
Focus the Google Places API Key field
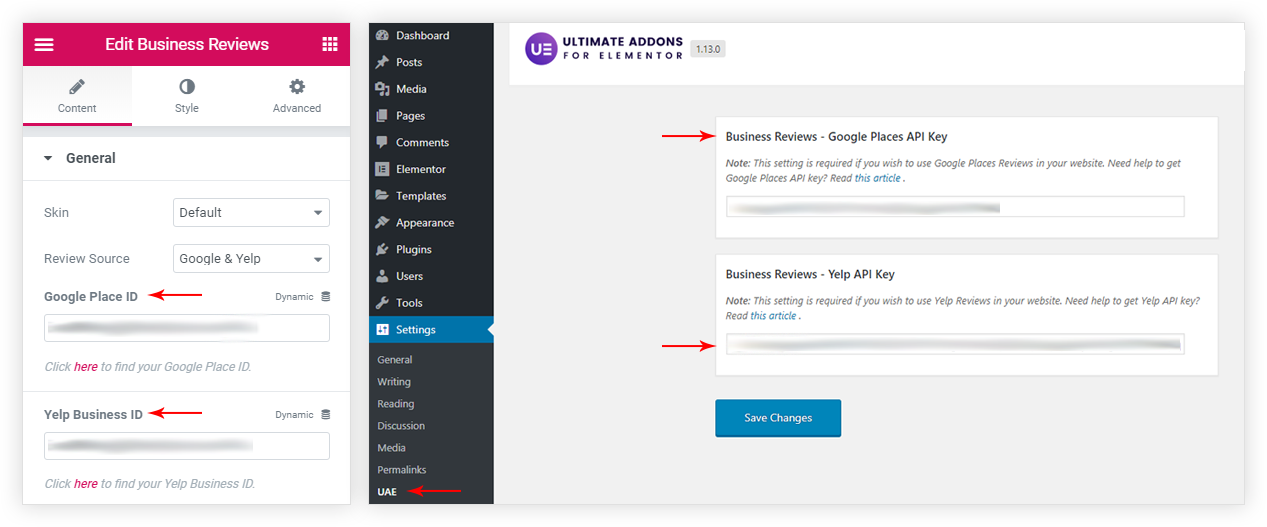(955, 207)
